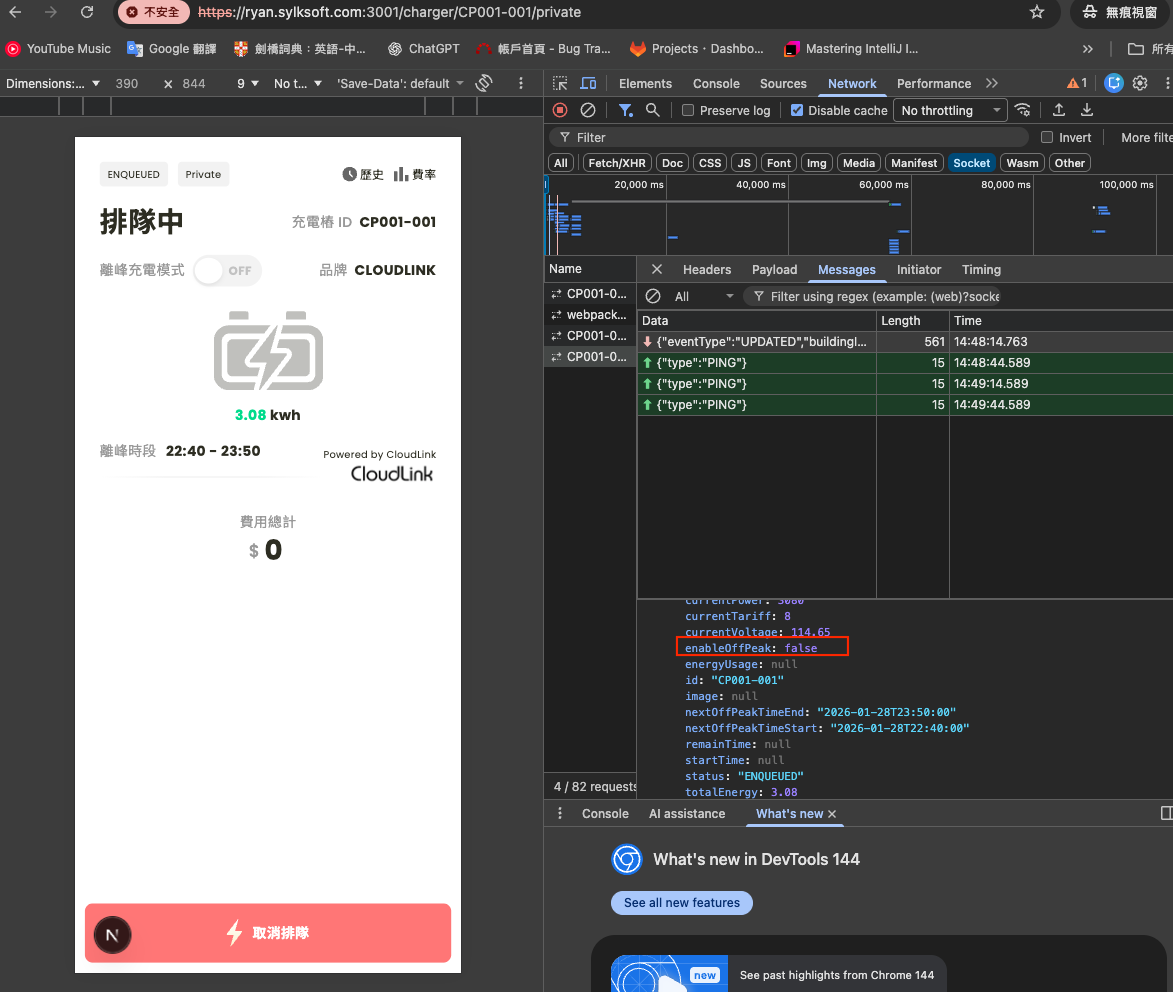
Task: Open the Payload tab in request details
Action: [774, 270]
